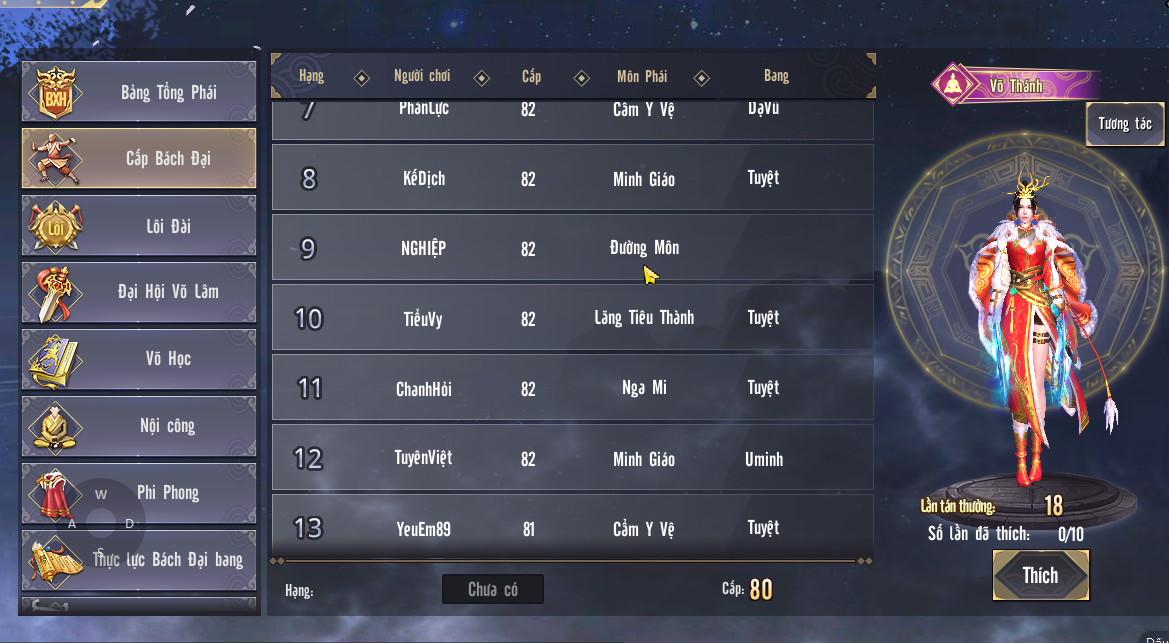Image resolution: width=1169 pixels, height=643 pixels.
Task: Select rank 10 player TiểuVy row
Action: tap(573, 318)
